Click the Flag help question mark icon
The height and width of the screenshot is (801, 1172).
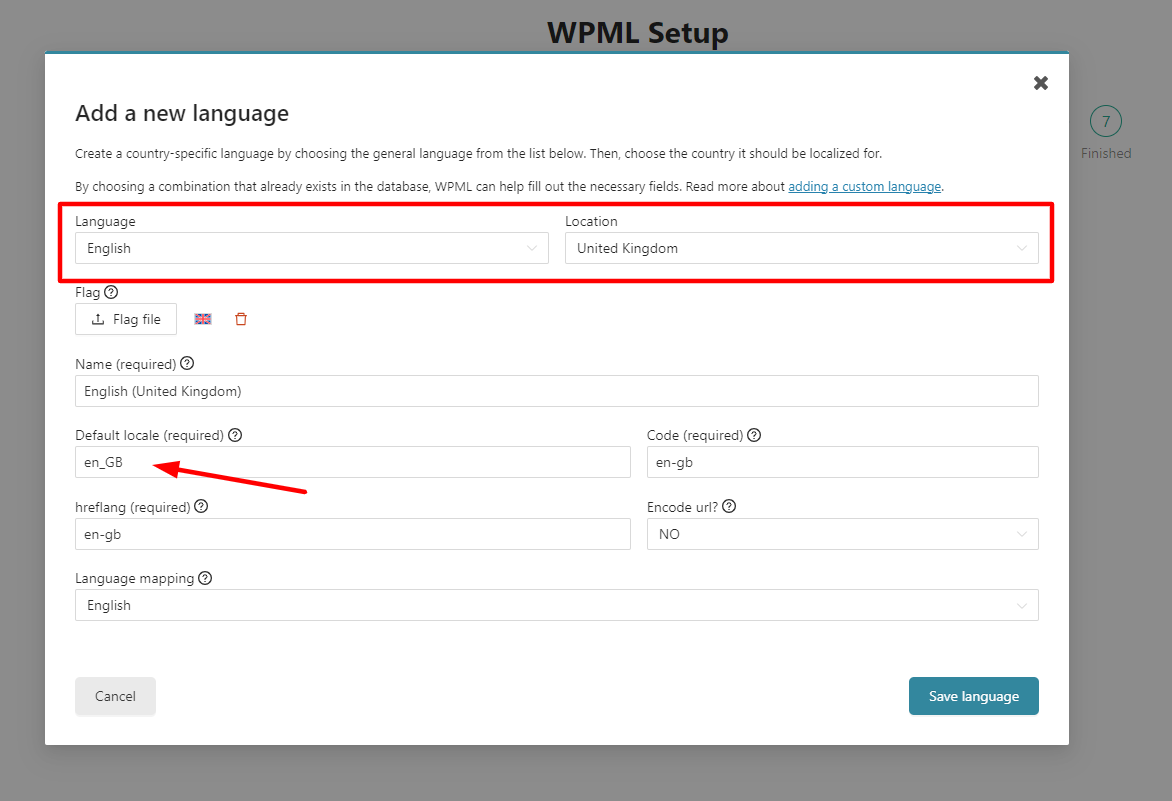point(111,292)
